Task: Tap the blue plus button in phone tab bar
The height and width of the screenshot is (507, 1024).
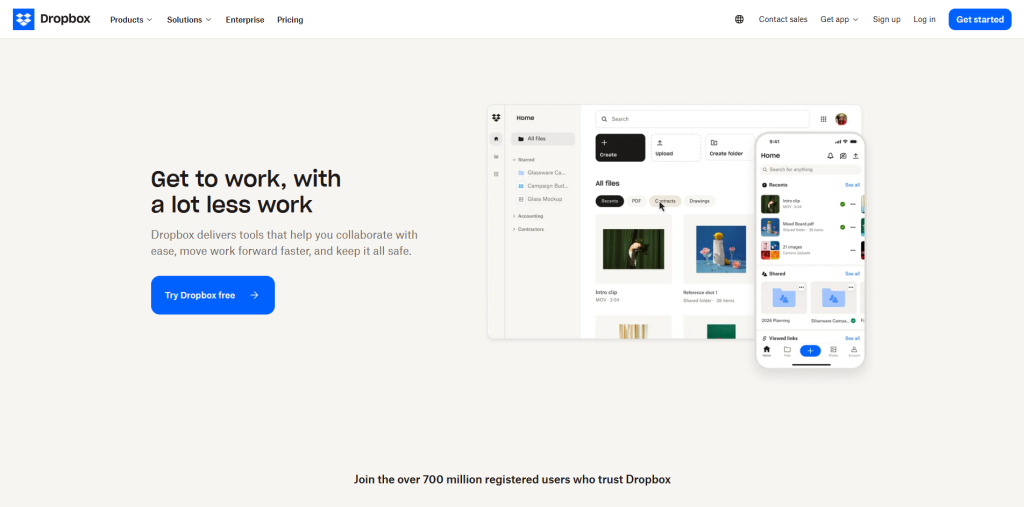Action: coord(810,351)
